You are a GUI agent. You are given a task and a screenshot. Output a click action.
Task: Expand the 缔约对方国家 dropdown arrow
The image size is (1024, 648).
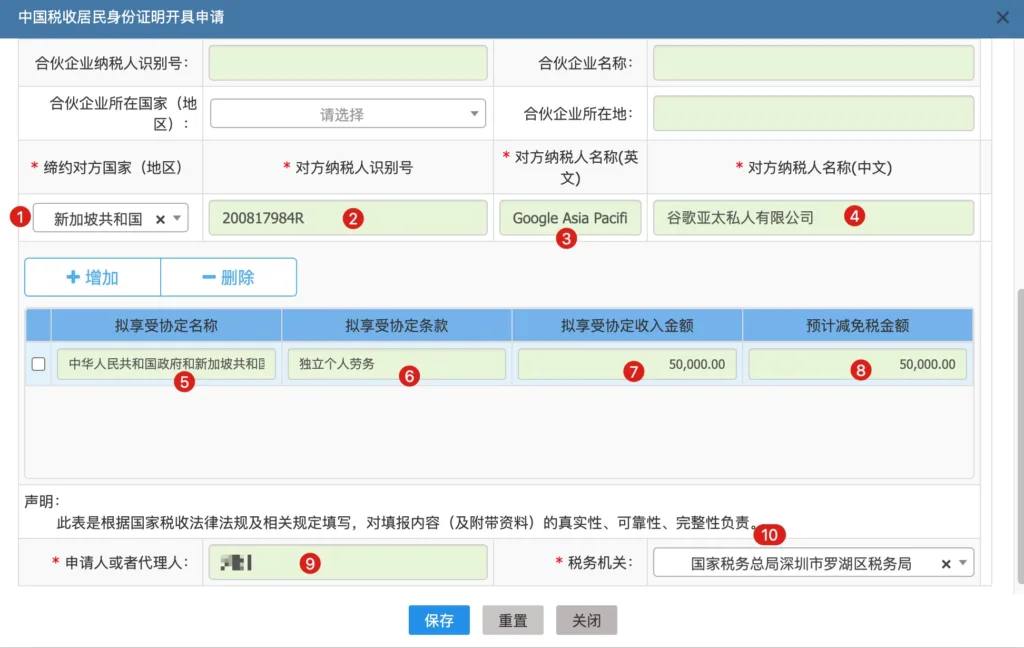click(x=177, y=218)
